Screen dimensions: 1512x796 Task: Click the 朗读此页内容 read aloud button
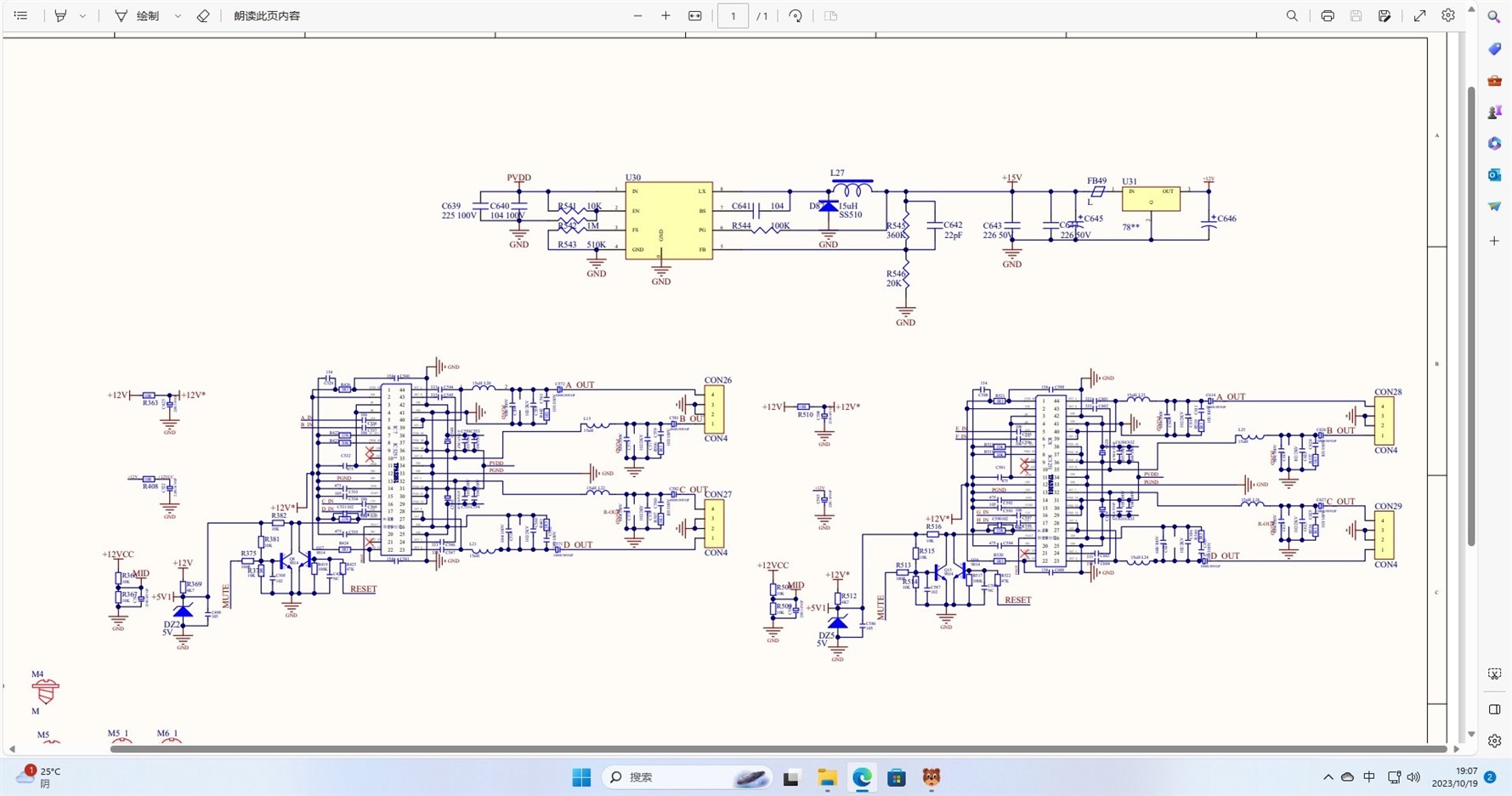(267, 16)
